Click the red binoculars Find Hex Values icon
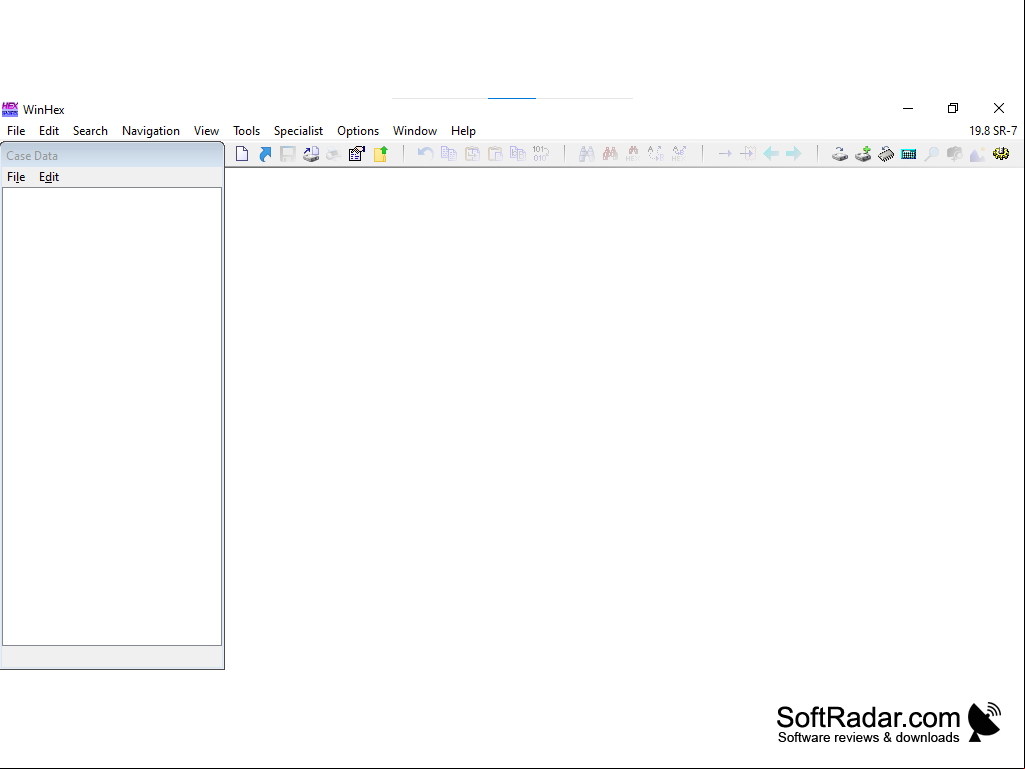Image resolution: width=1025 pixels, height=769 pixels. [610, 154]
